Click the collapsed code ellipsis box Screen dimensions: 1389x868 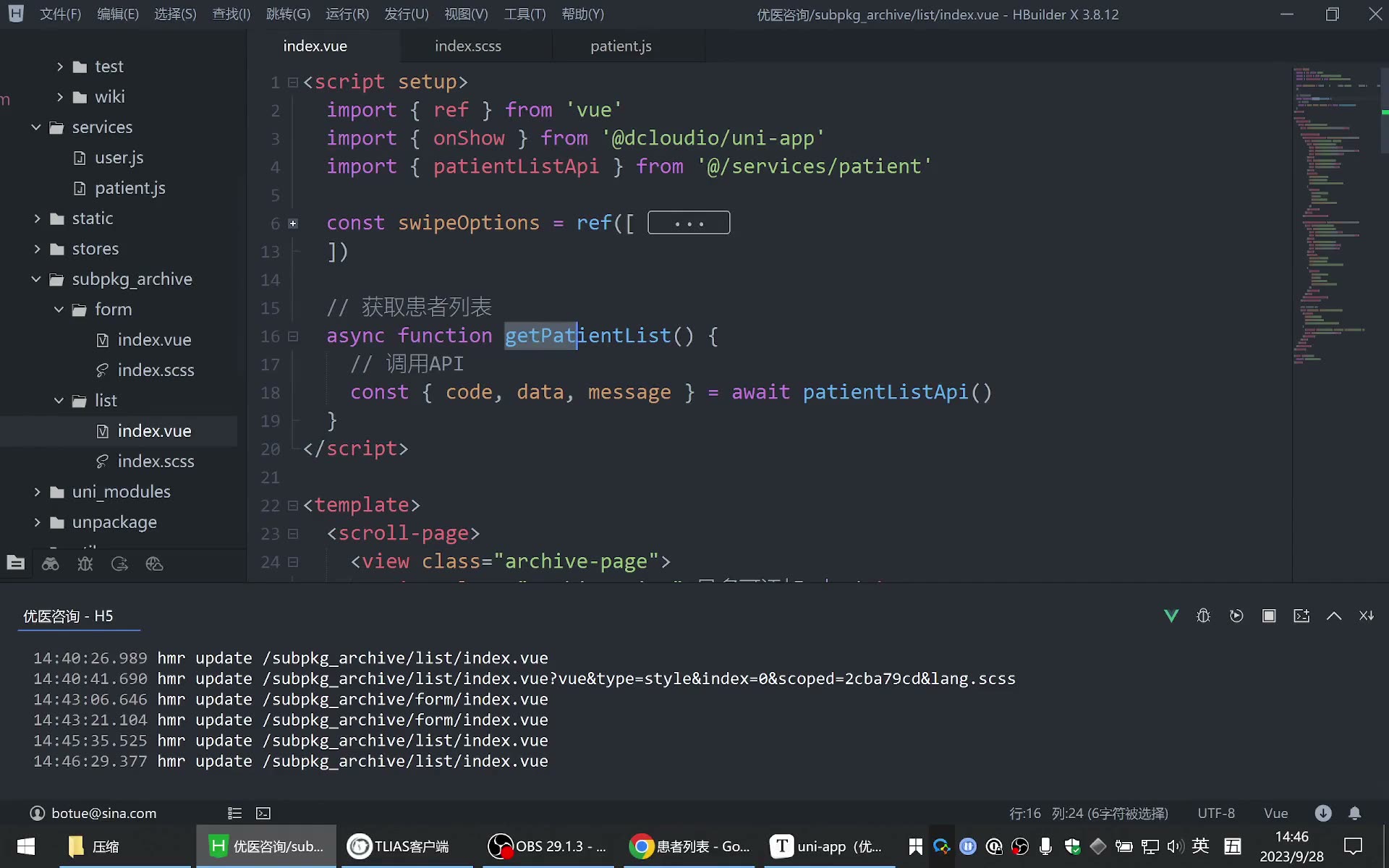(x=689, y=223)
